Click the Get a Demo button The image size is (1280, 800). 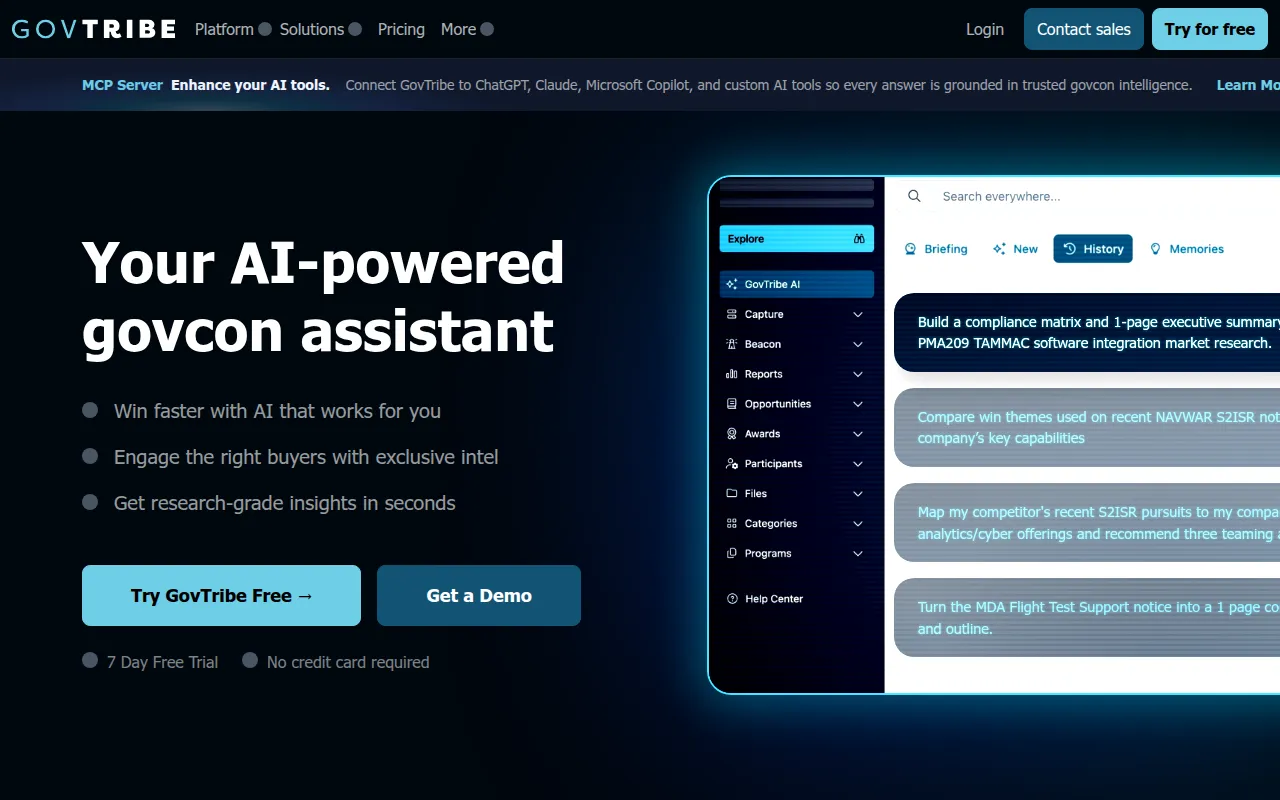[x=479, y=596]
